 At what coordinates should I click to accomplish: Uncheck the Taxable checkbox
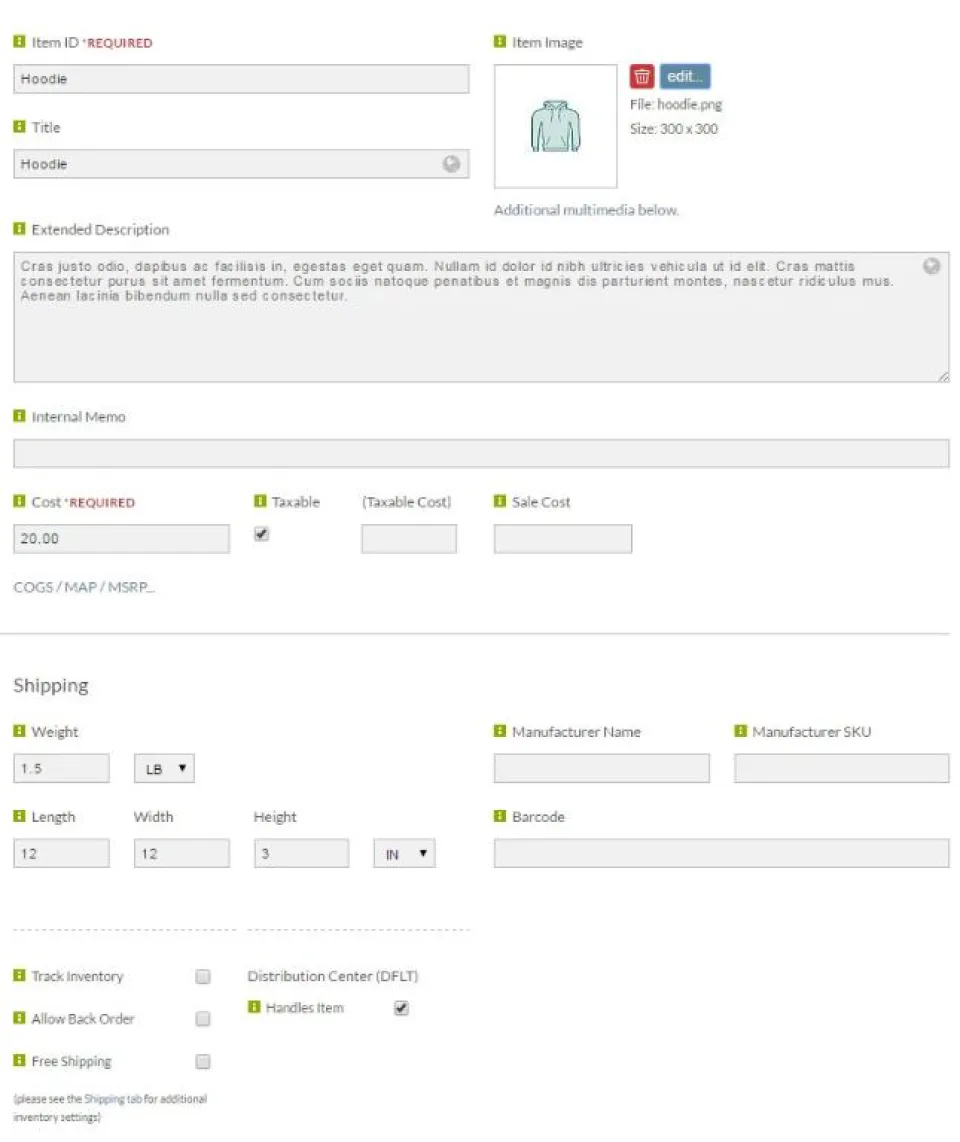[261, 534]
